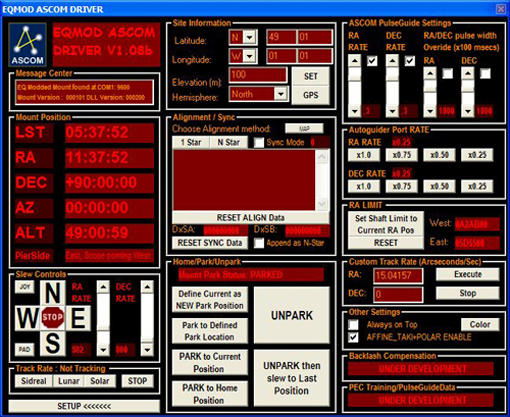
Task: Click down arrow of slew DEC RATE scrollbar
Action: 147,350
